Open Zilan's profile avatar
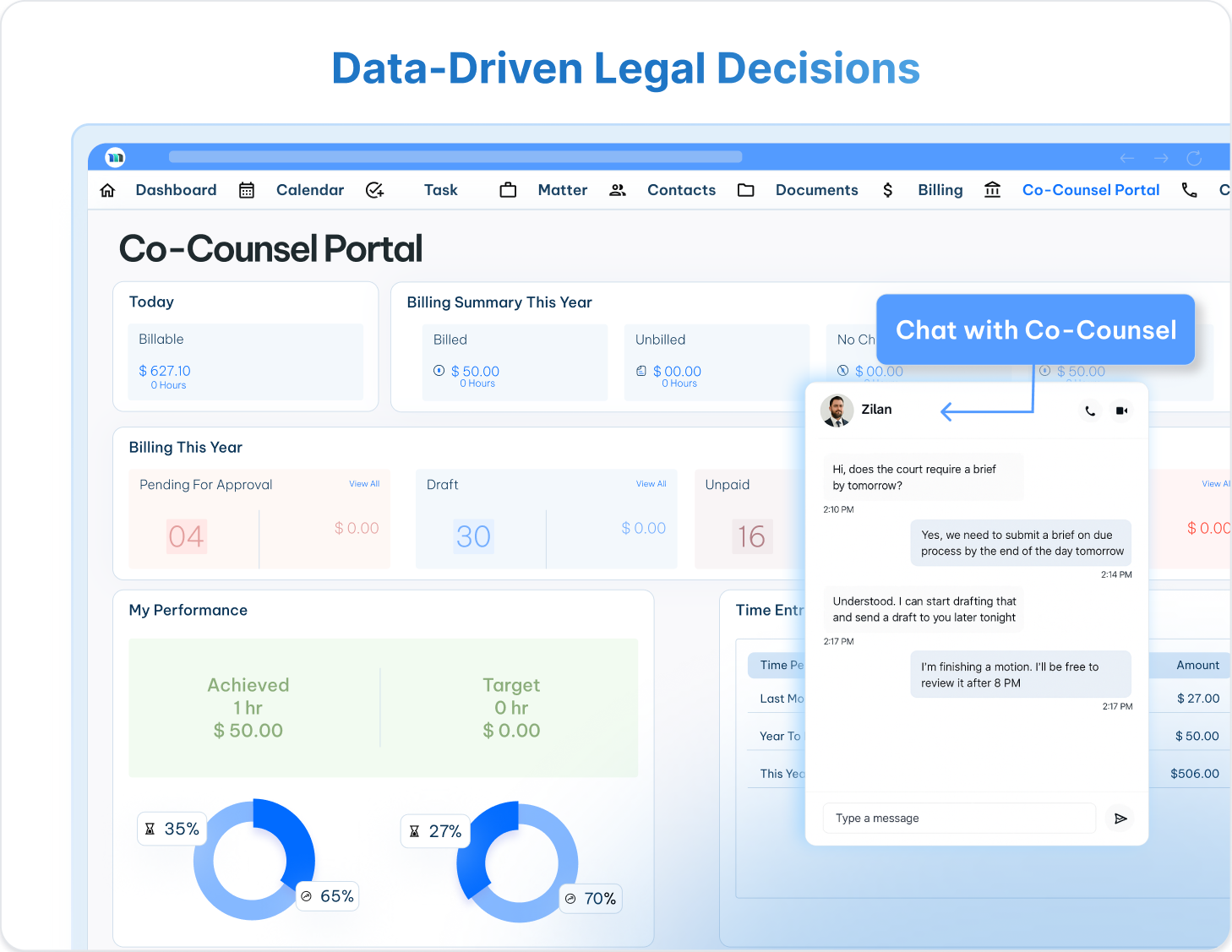This screenshot has height=952, width=1232. (x=837, y=411)
